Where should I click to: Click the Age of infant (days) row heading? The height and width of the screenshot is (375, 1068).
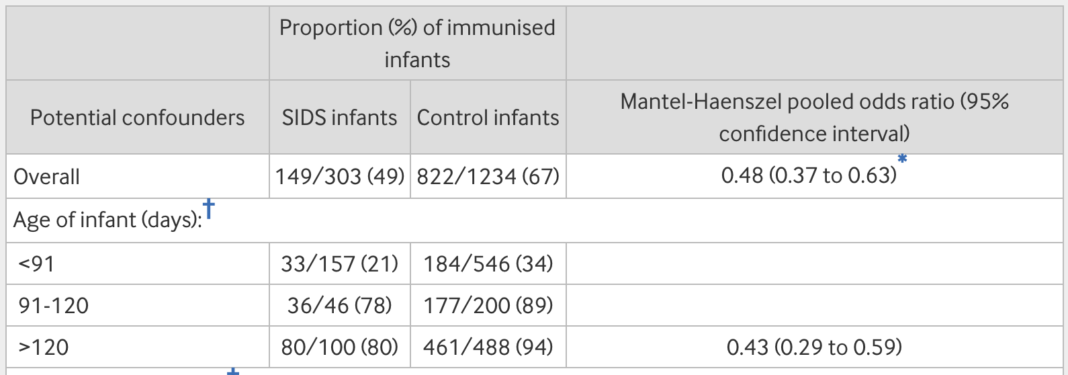[x=108, y=222]
